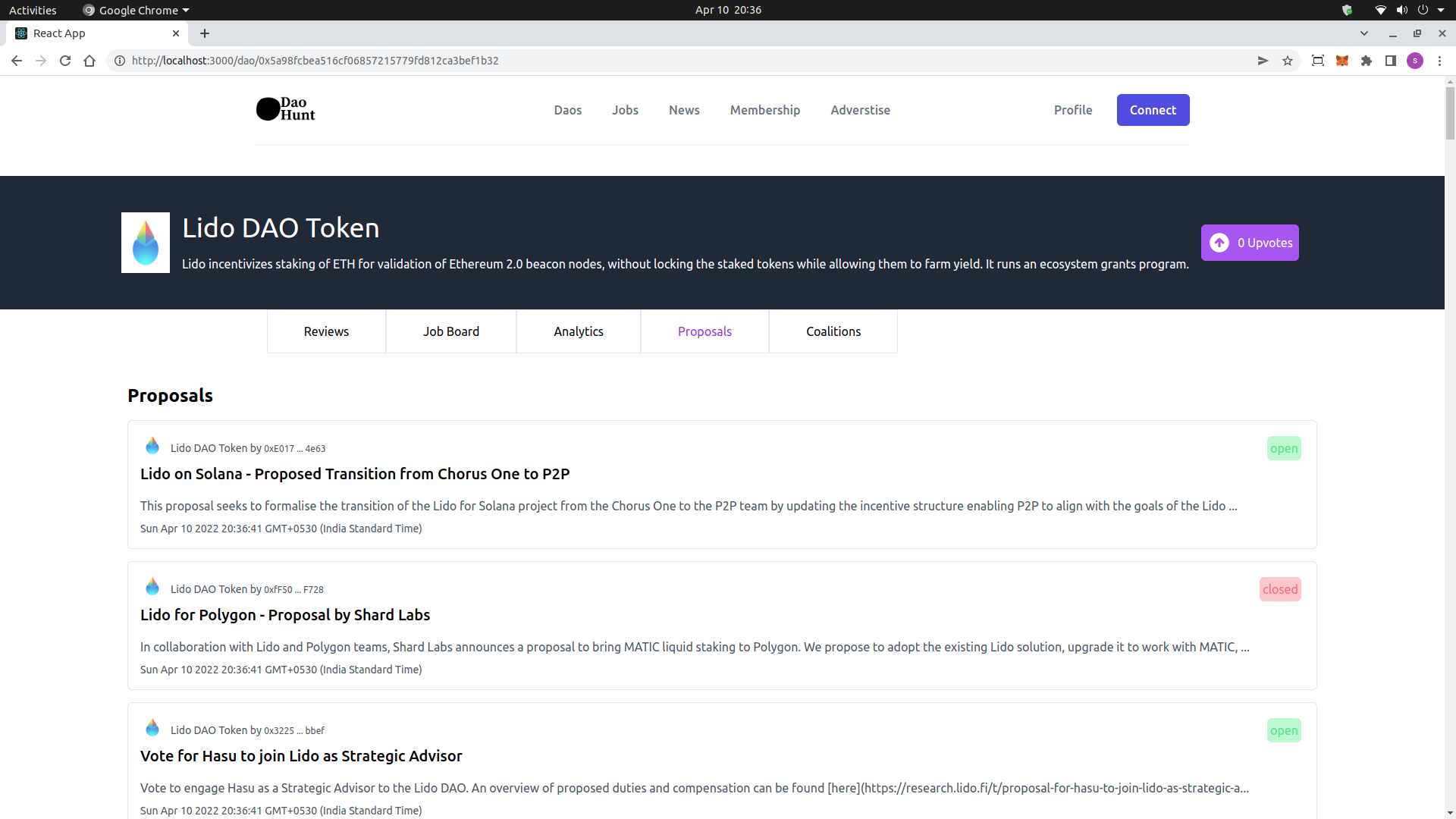Click the share page arrow icon
1456x819 pixels.
click(1263, 61)
